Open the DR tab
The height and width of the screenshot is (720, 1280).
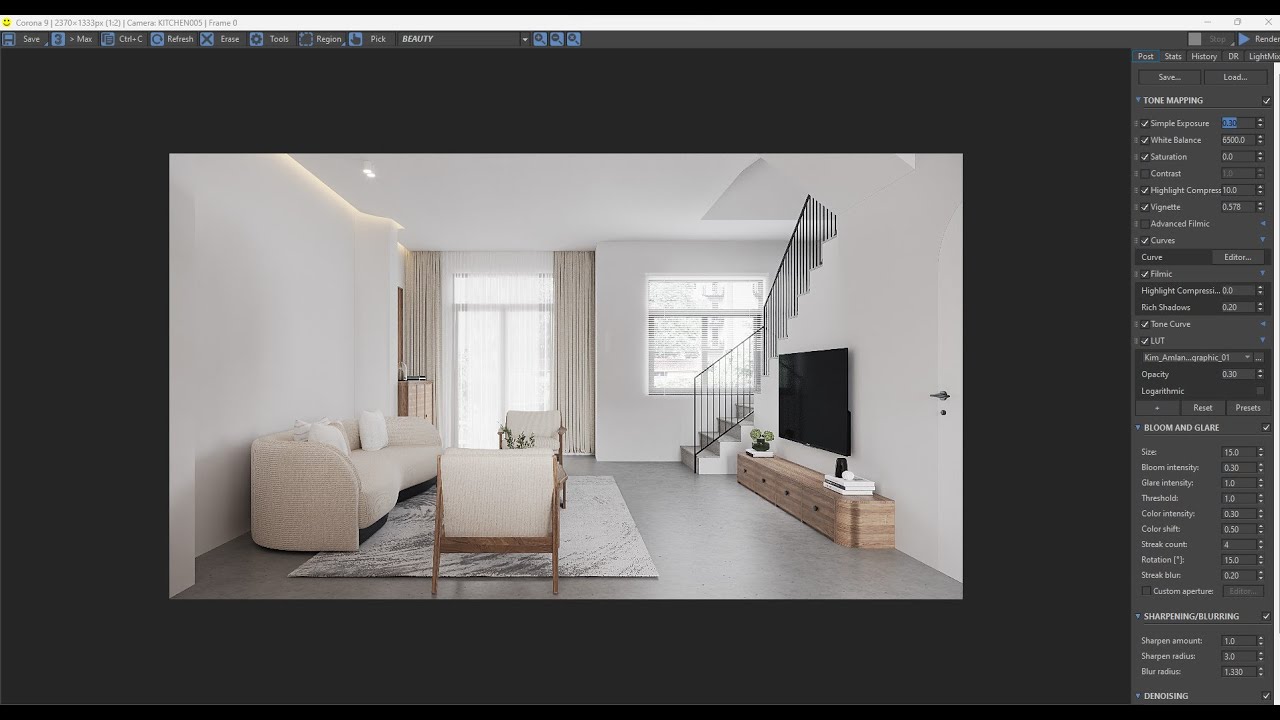point(1233,56)
